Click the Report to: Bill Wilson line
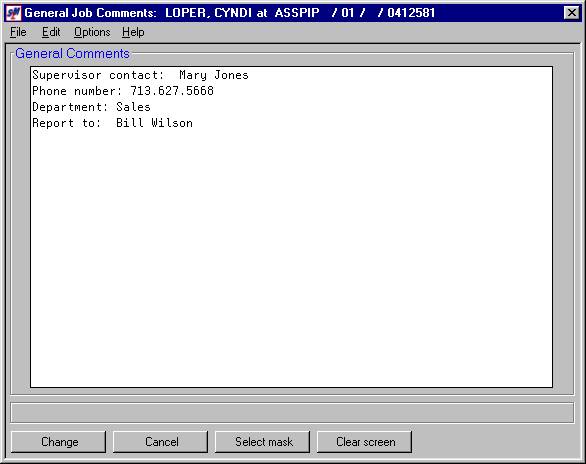Screen dimensions: 586x464 click(x=112, y=123)
